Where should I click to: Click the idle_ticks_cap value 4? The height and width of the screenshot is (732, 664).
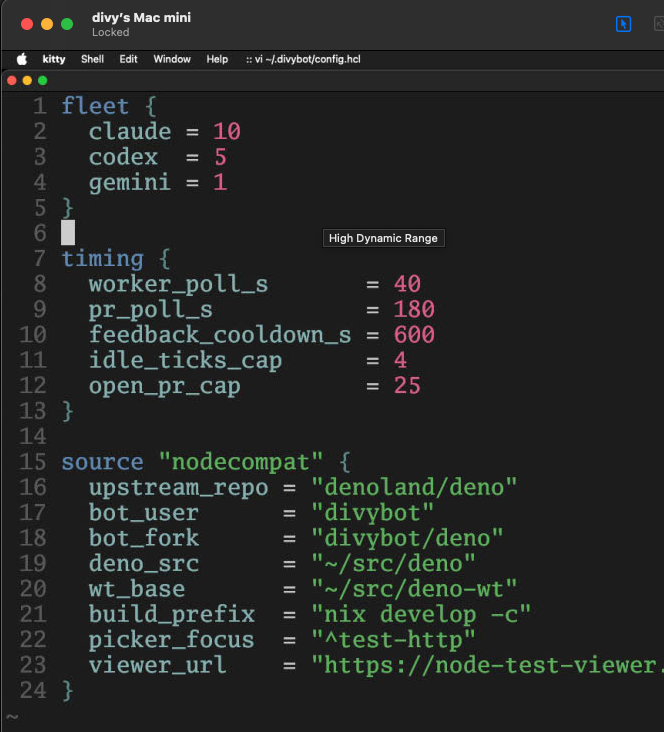click(x=400, y=360)
